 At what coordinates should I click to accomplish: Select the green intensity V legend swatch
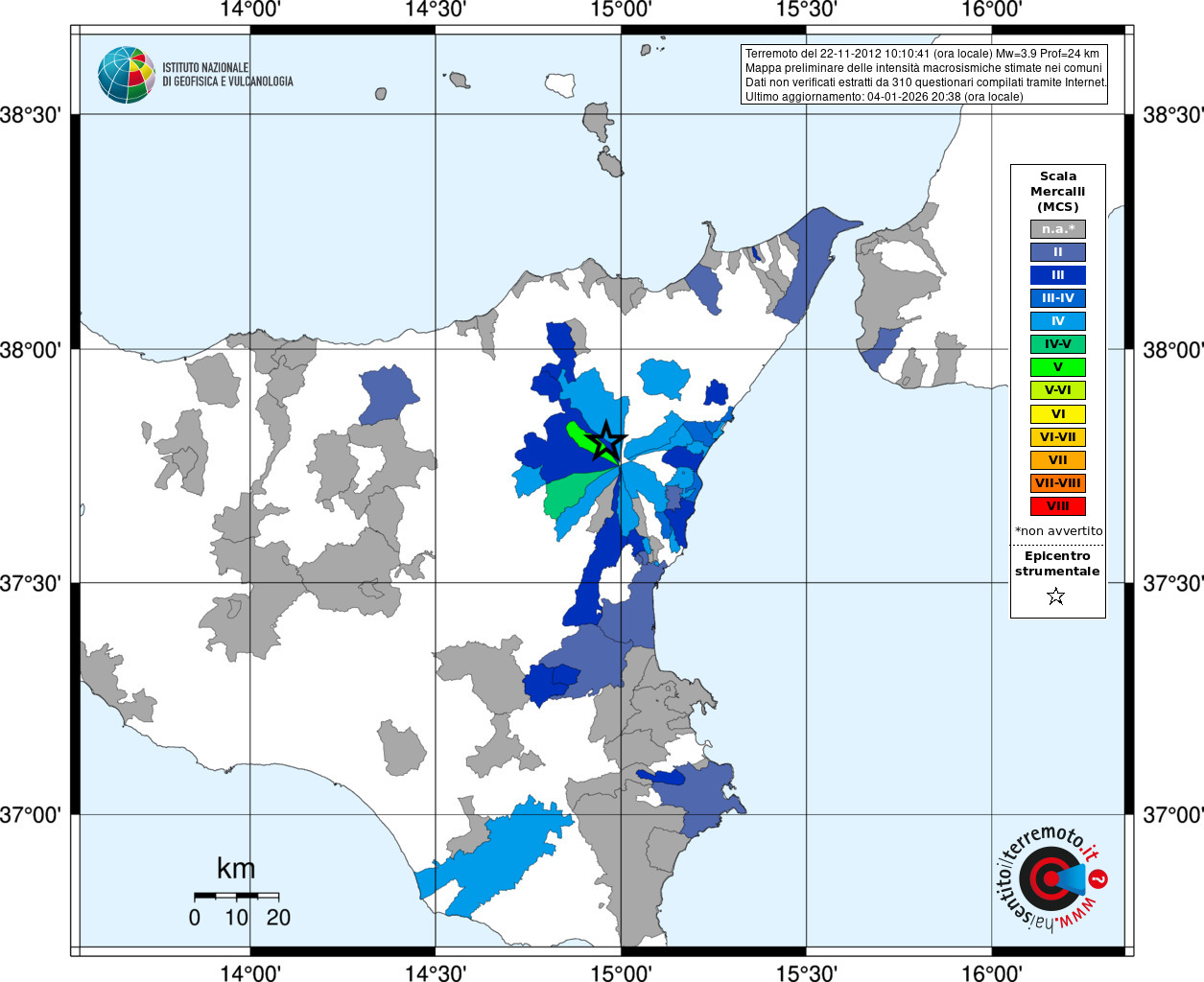pyautogui.click(x=1058, y=367)
